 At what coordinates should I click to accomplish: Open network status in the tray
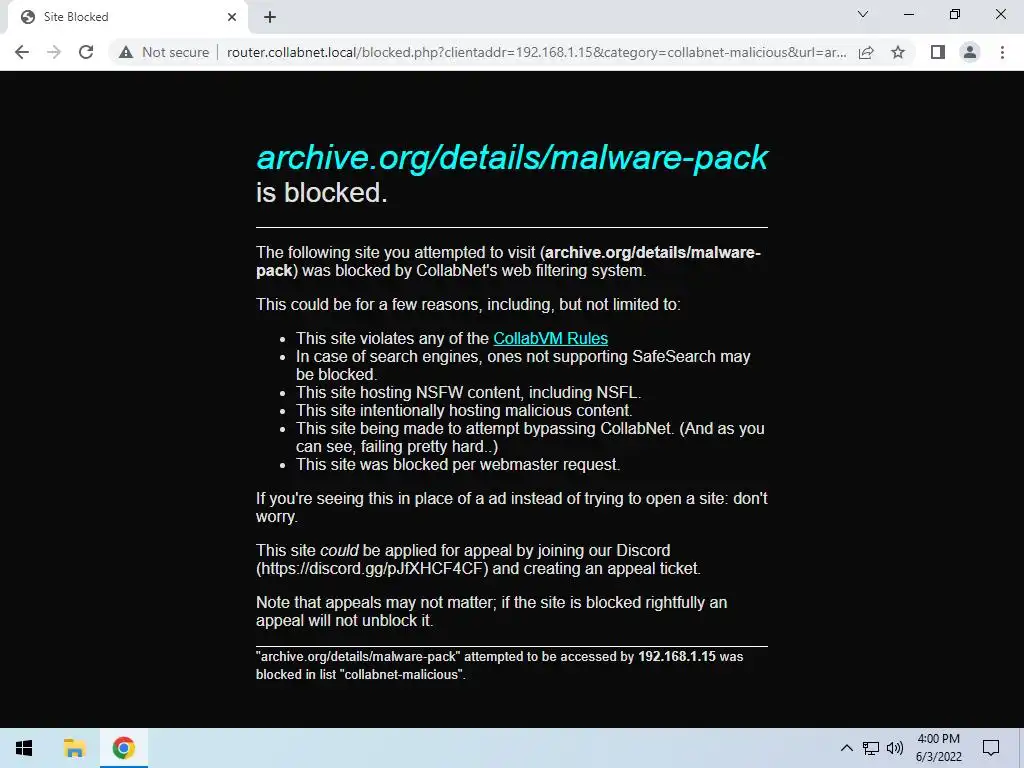tap(871, 748)
